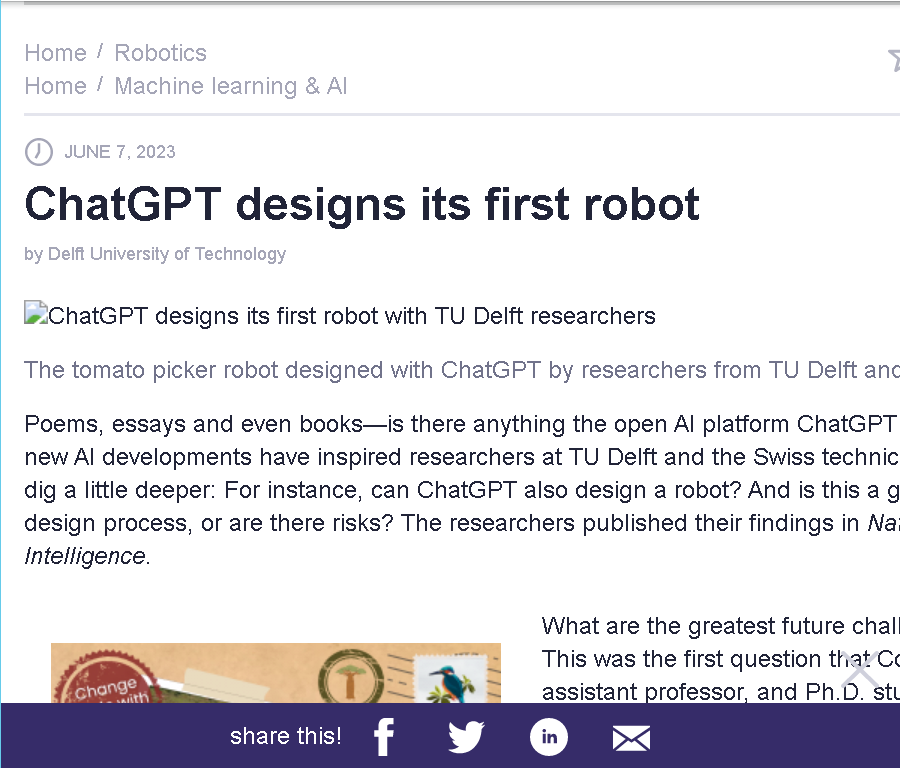
Task: Open the Change stamp advertisement banner
Action: (276, 673)
